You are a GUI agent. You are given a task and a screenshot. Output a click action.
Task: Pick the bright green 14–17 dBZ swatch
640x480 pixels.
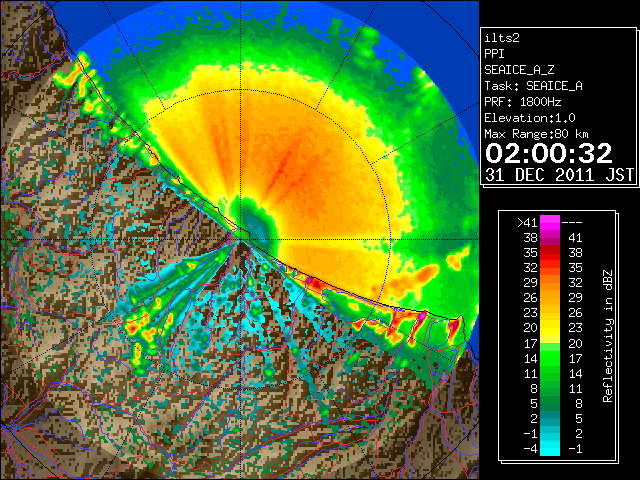pos(550,358)
